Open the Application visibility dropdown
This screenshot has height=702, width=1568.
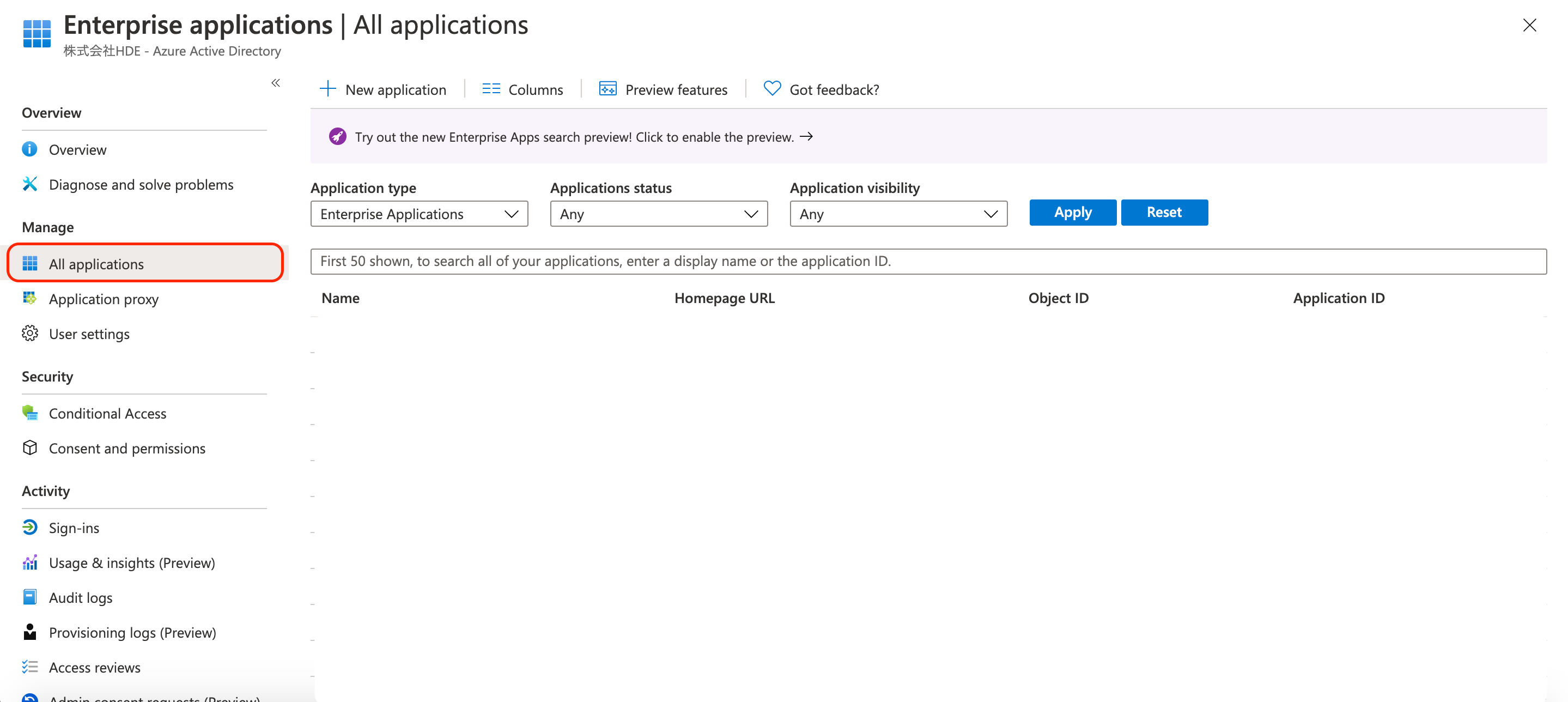[898, 214]
